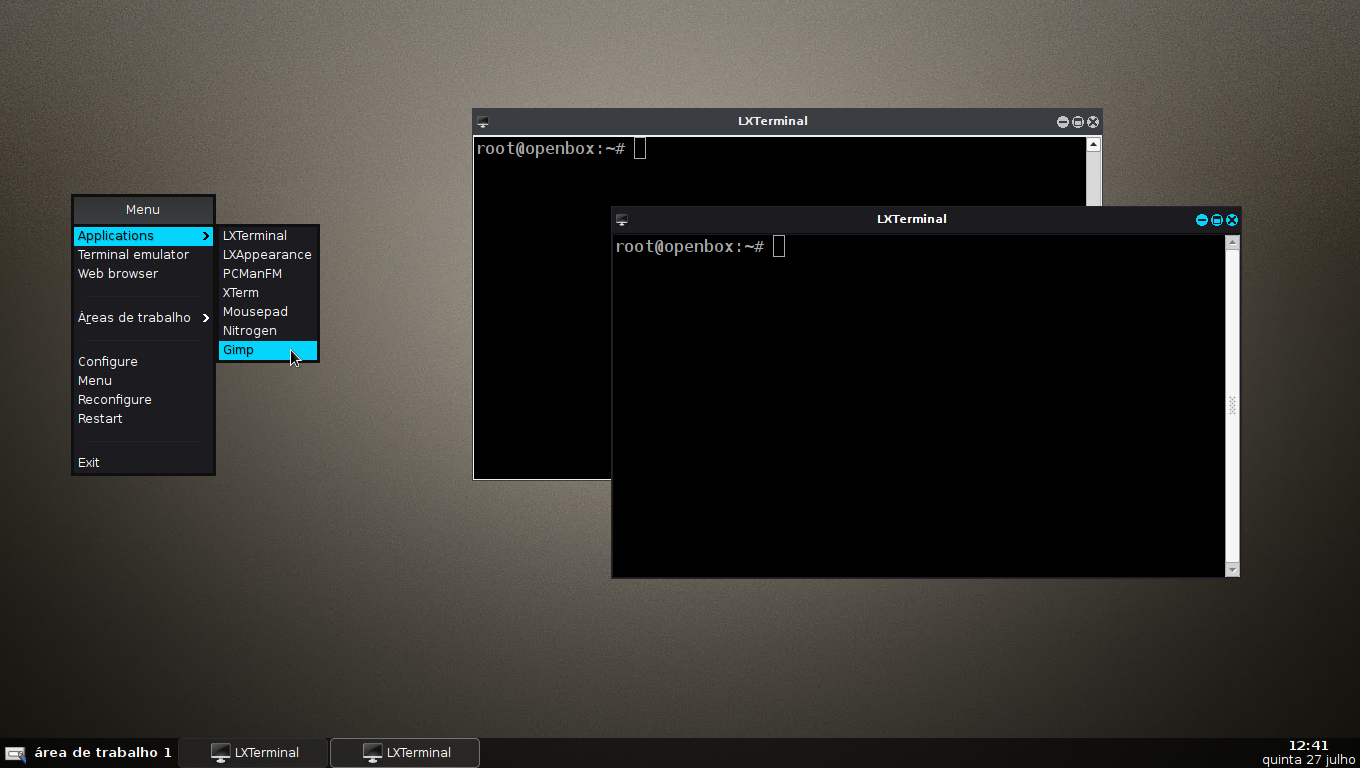Open XTerm from the Applications submenu
The image size is (1360, 768).
pos(241,292)
